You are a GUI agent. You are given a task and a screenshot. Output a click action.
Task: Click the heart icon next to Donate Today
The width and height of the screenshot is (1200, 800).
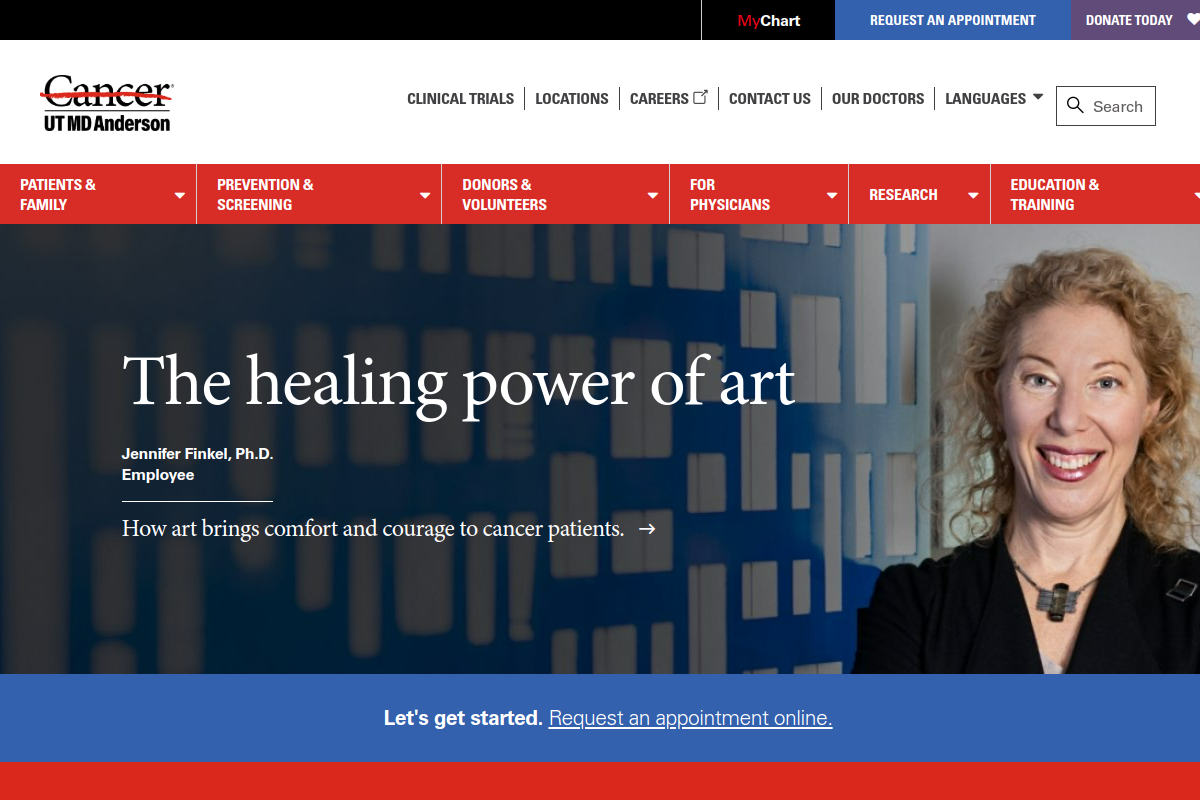click(x=1193, y=20)
